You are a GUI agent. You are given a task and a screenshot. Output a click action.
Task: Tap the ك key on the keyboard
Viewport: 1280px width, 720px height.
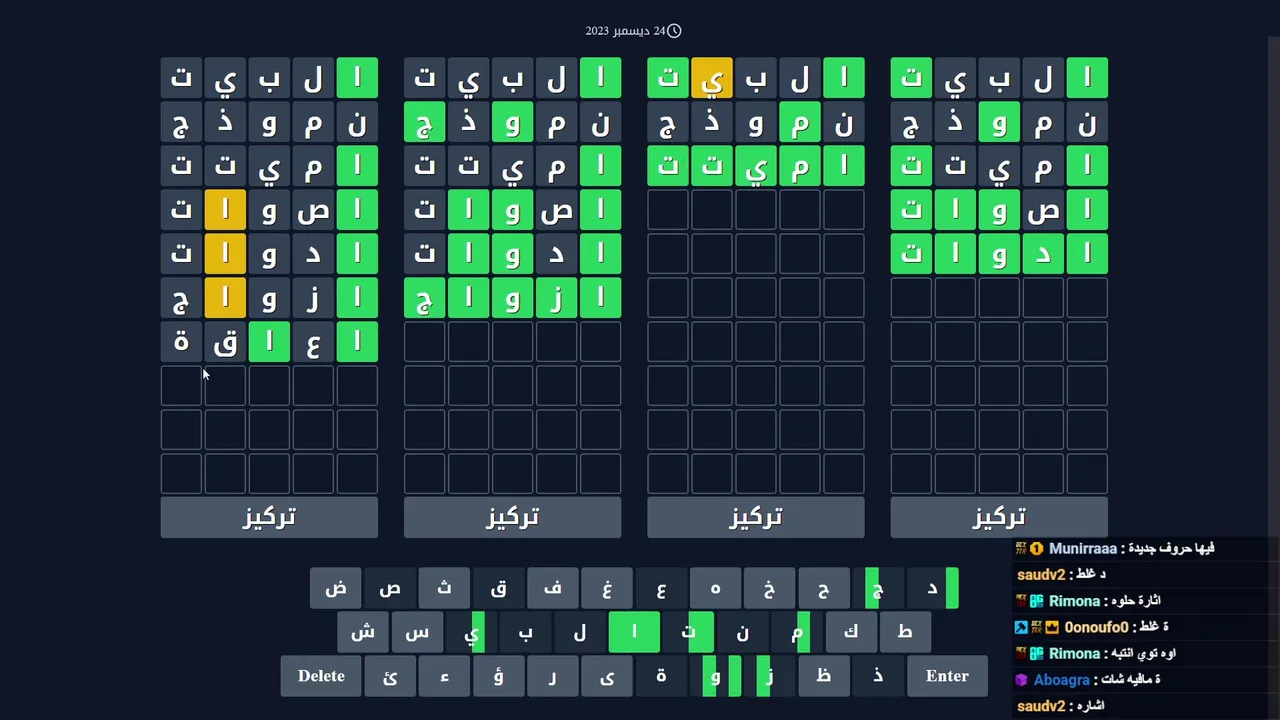point(850,632)
